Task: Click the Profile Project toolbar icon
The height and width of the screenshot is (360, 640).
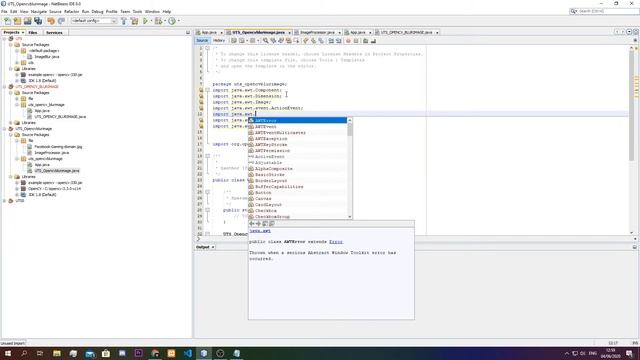Action: pyautogui.click(x=172, y=21)
